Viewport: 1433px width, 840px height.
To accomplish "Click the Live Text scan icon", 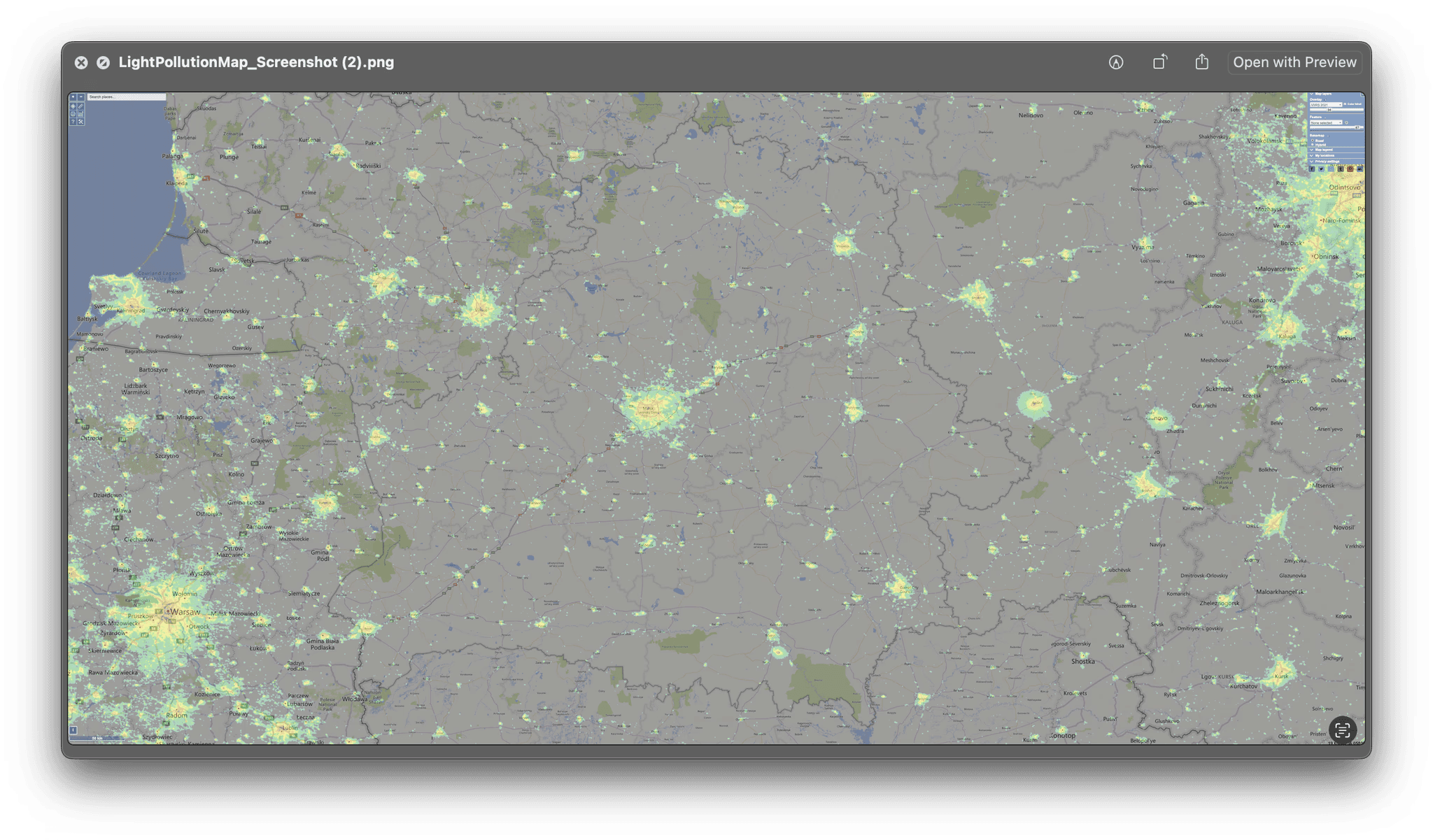I will (x=1342, y=730).
